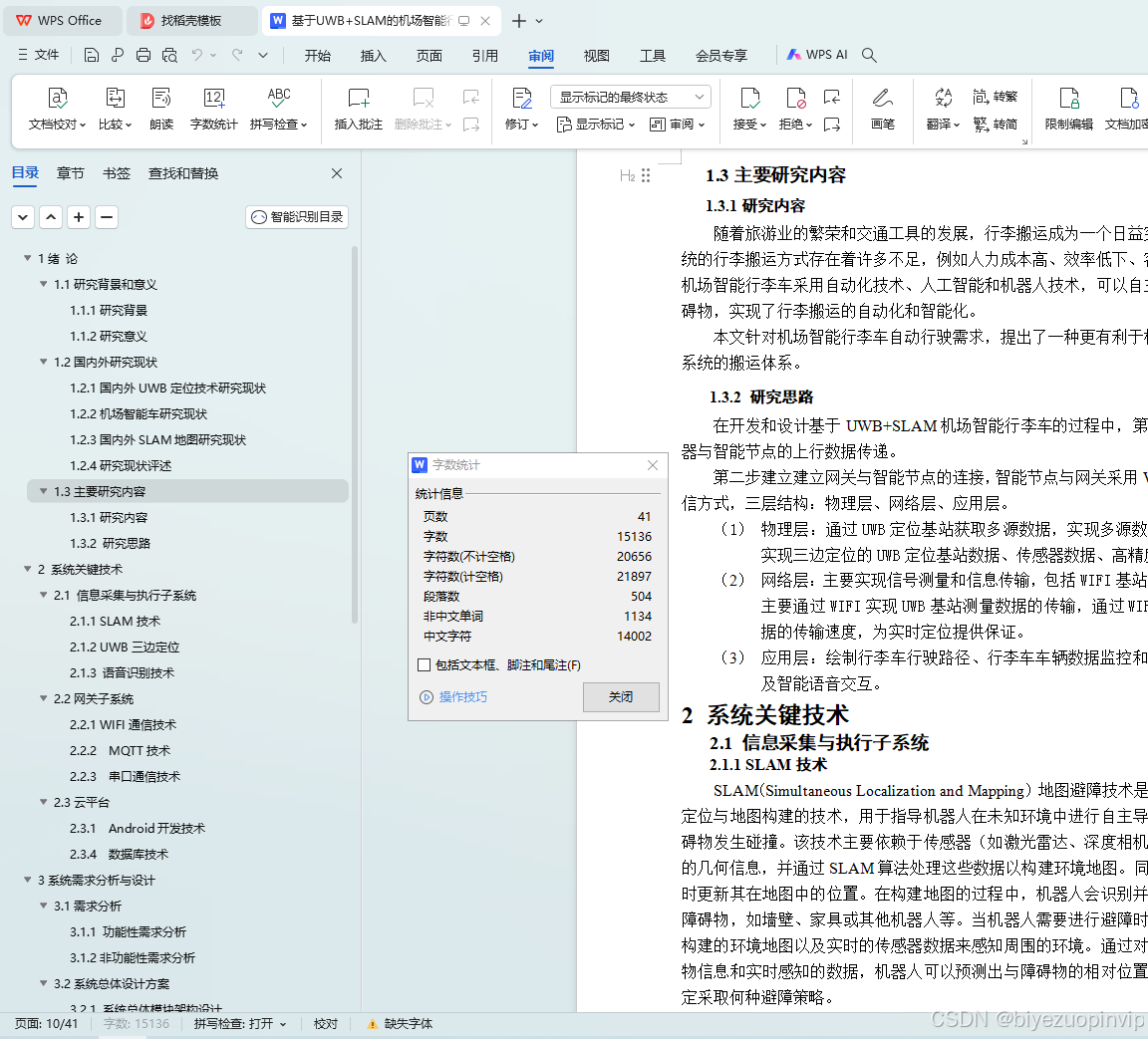This screenshot has height=1039, width=1148.
Task: Click 校对 in the status bar
Action: 326,1024
